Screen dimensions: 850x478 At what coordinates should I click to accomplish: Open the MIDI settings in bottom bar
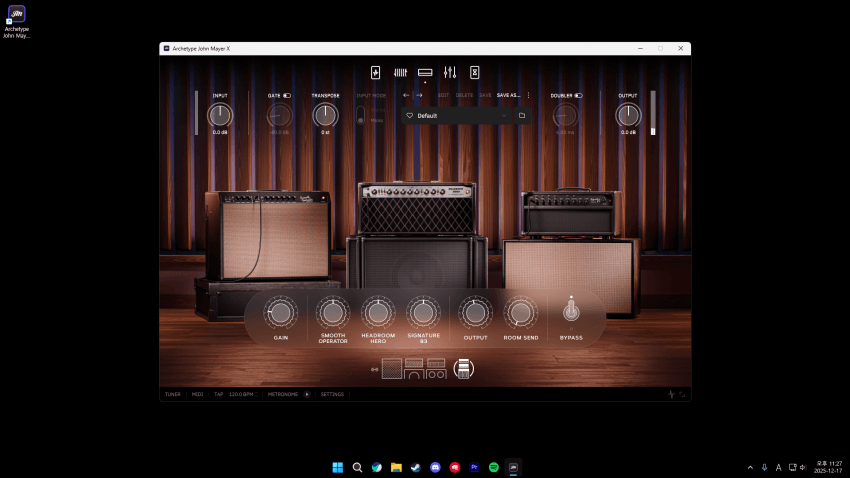(x=197, y=394)
